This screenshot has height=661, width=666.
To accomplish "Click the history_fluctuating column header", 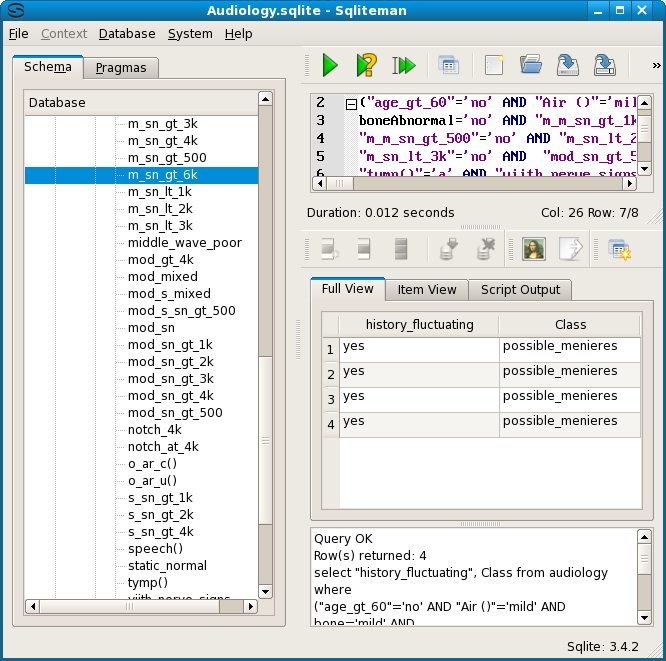I will (419, 325).
